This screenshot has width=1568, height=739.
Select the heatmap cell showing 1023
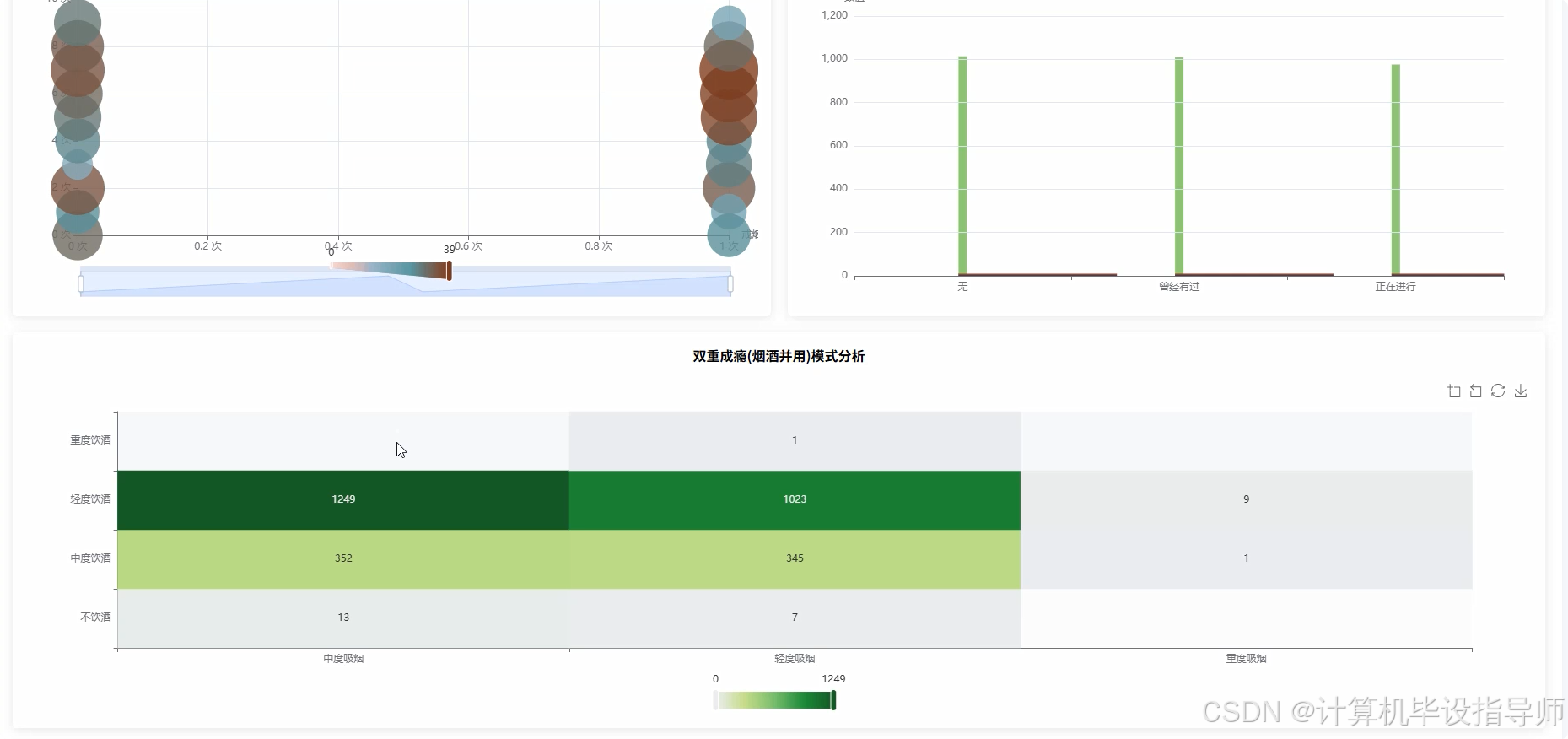coord(795,499)
